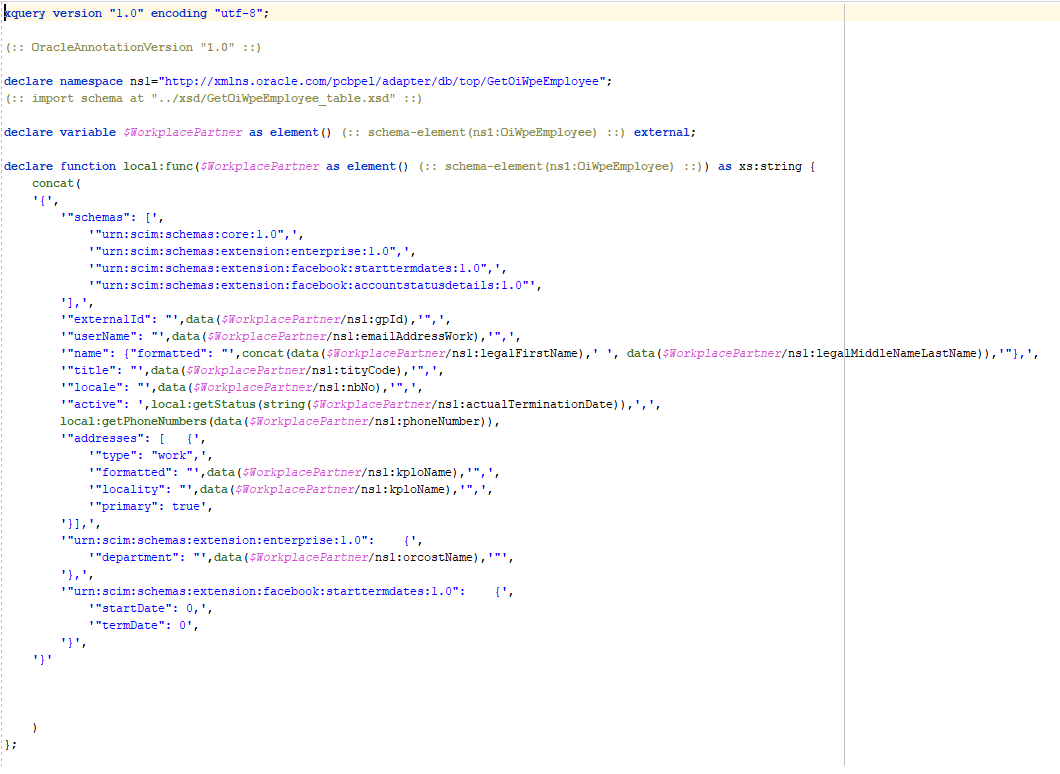Click the '"startDate": 0,' line

click(151, 608)
